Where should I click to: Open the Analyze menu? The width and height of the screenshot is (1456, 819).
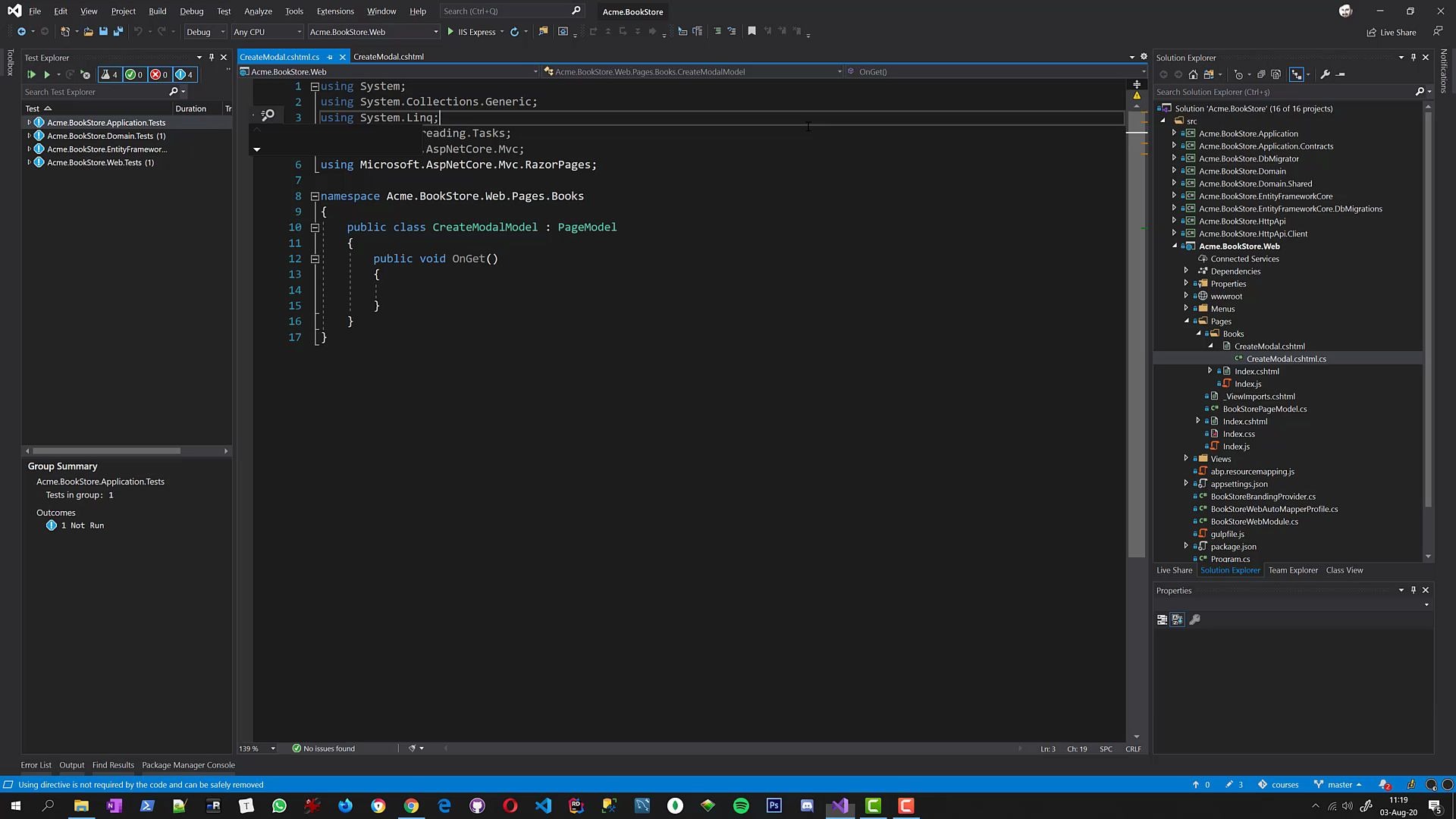[x=258, y=11]
